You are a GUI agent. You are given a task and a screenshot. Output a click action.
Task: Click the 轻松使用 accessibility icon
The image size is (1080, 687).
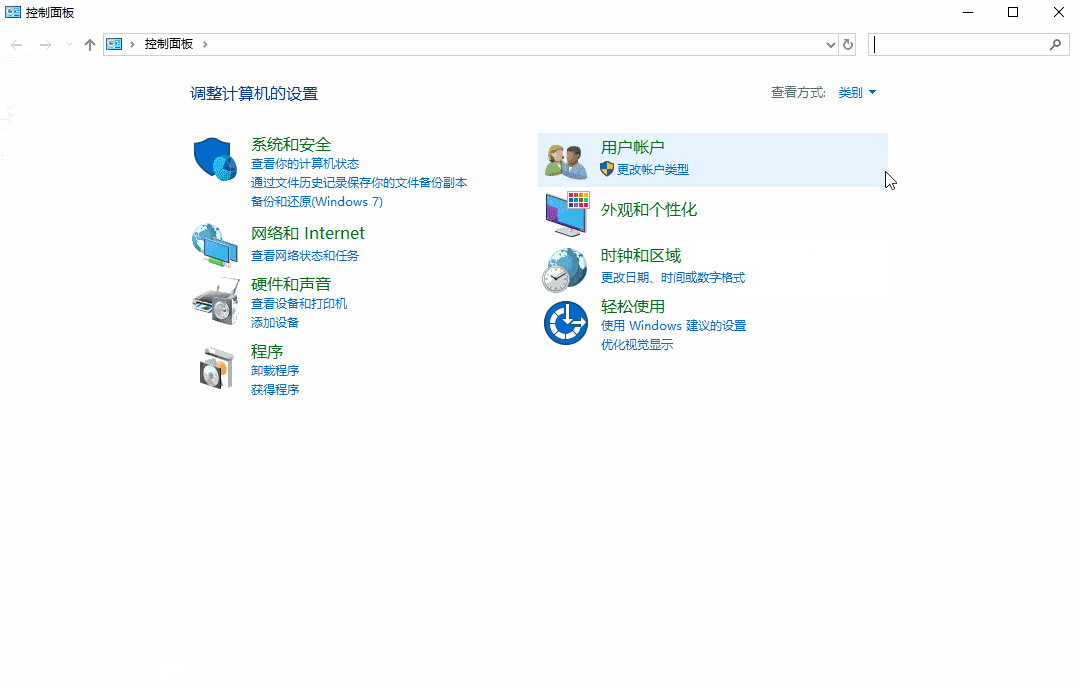pos(565,320)
